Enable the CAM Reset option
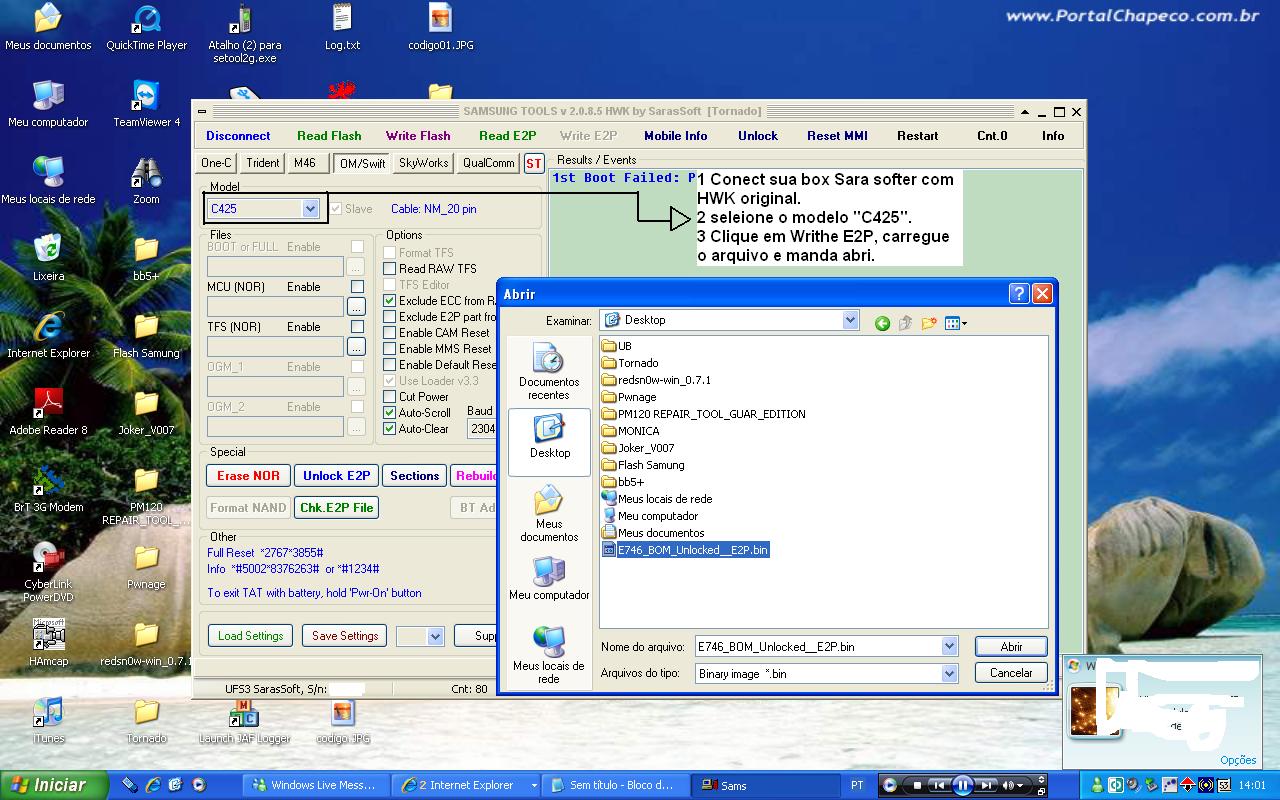The image size is (1280, 800). tap(390, 333)
